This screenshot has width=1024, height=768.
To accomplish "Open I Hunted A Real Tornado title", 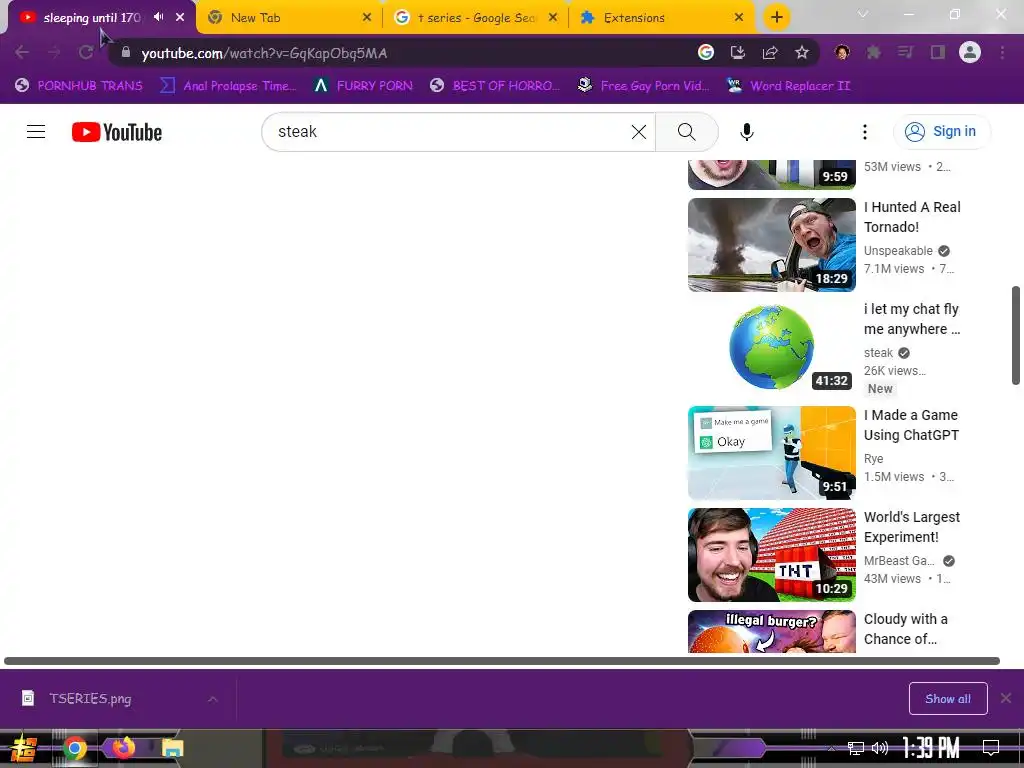I will 912,217.
